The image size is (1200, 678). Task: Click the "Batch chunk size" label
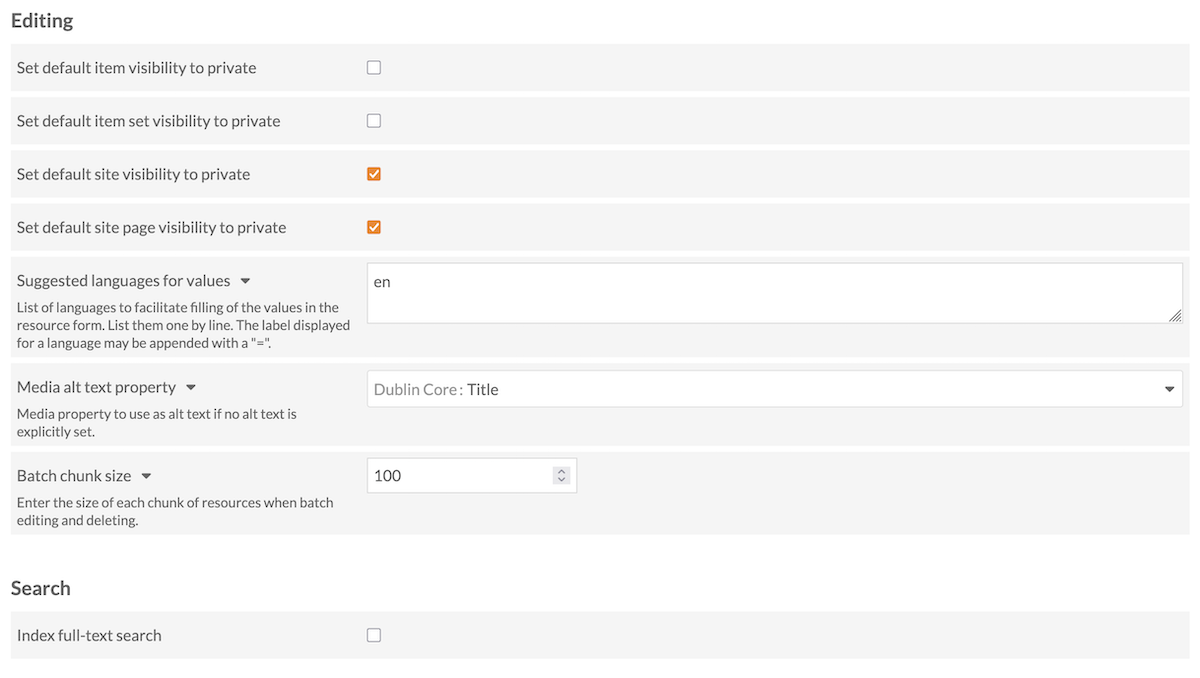(x=75, y=475)
